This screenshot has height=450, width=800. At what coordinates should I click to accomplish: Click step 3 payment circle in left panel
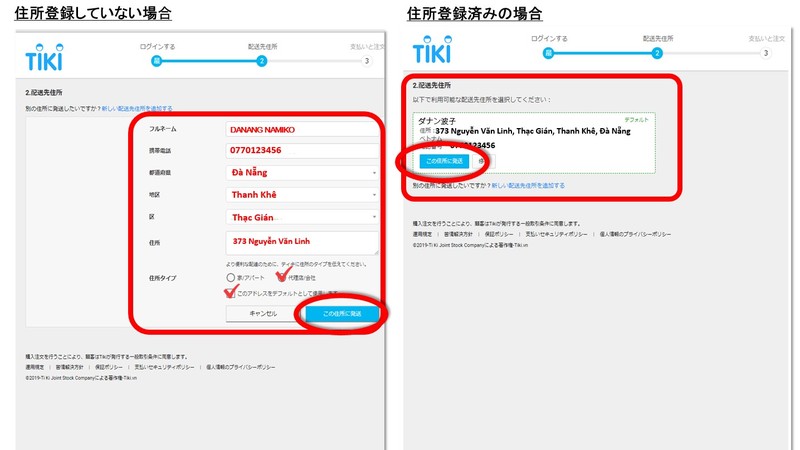(366, 61)
